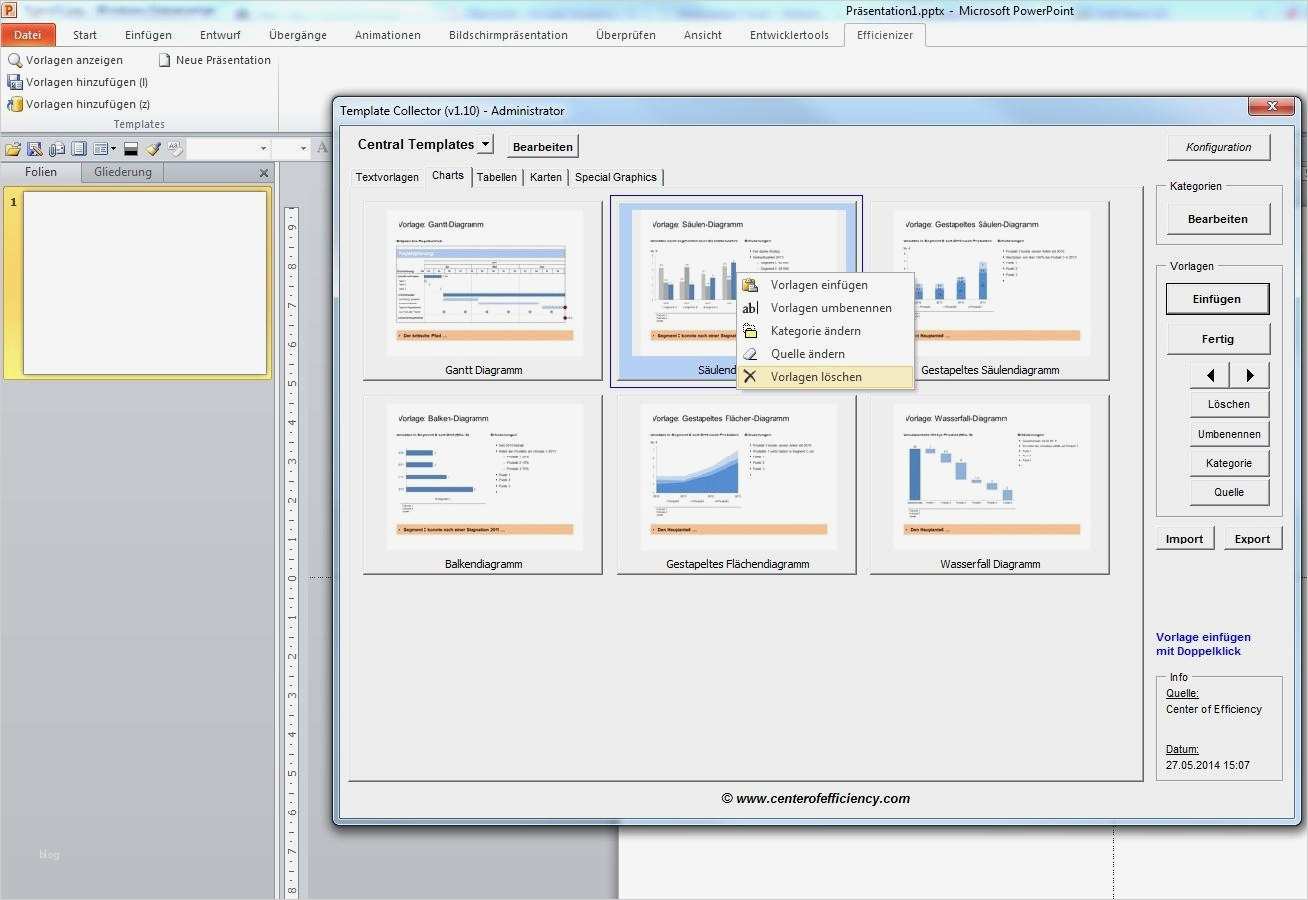Open the font name dropdown in quick toolbar
The width and height of the screenshot is (1308, 900).
[x=264, y=149]
